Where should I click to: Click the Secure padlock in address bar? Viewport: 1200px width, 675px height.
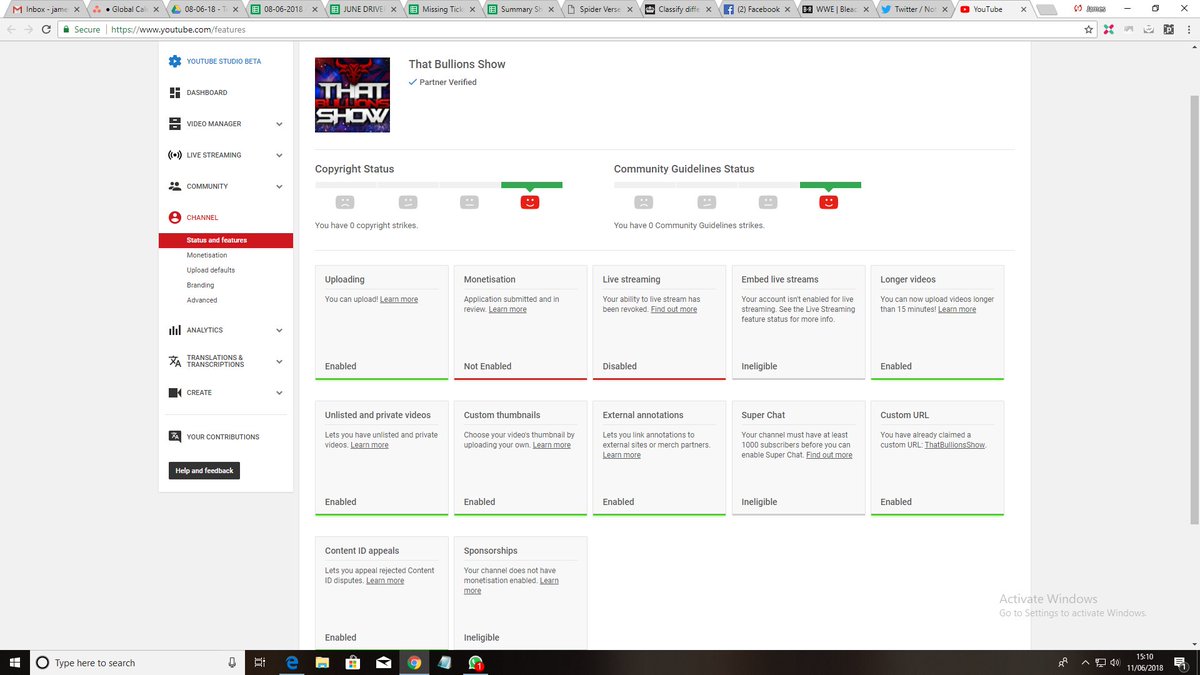click(66, 30)
